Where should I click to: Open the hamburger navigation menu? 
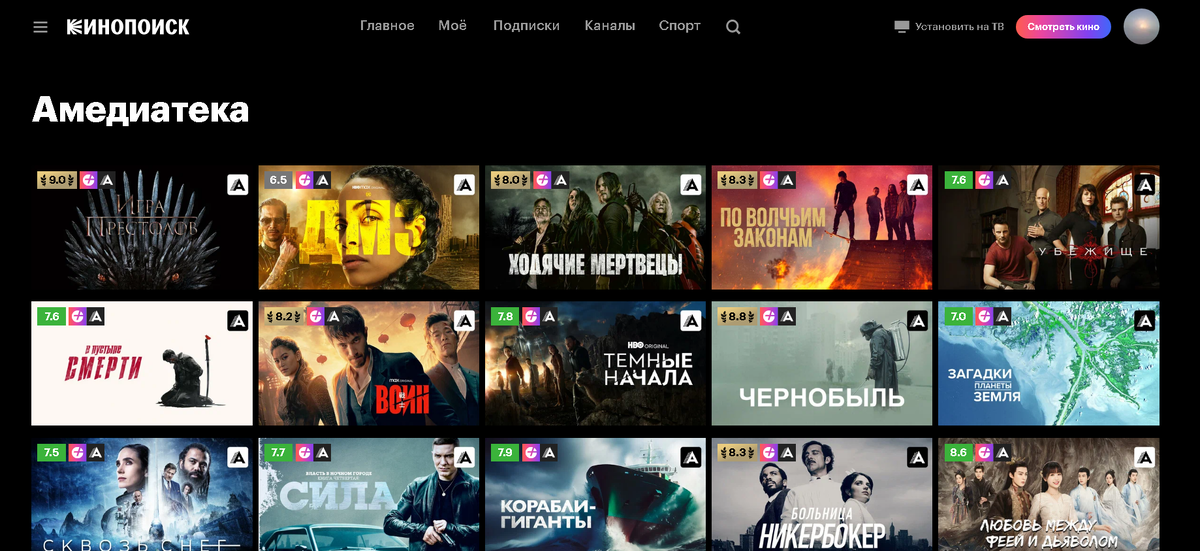coord(40,27)
